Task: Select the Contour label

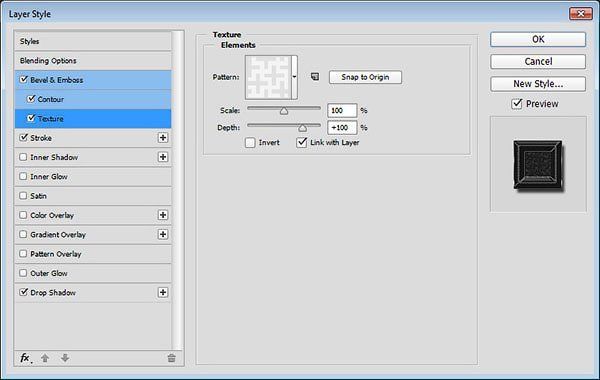Action: click(51, 99)
